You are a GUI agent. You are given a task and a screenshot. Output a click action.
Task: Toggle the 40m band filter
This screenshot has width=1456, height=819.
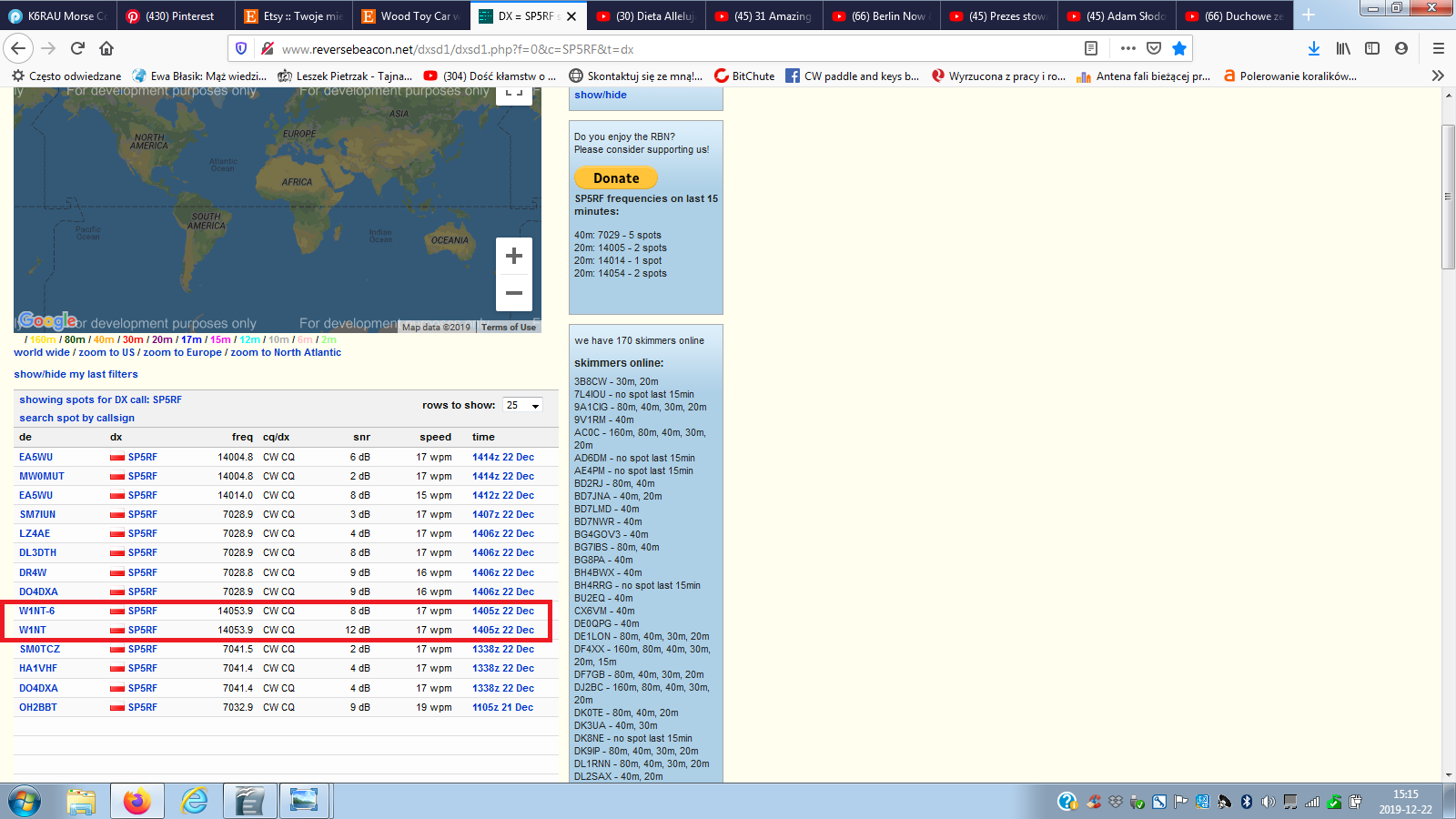click(x=104, y=339)
